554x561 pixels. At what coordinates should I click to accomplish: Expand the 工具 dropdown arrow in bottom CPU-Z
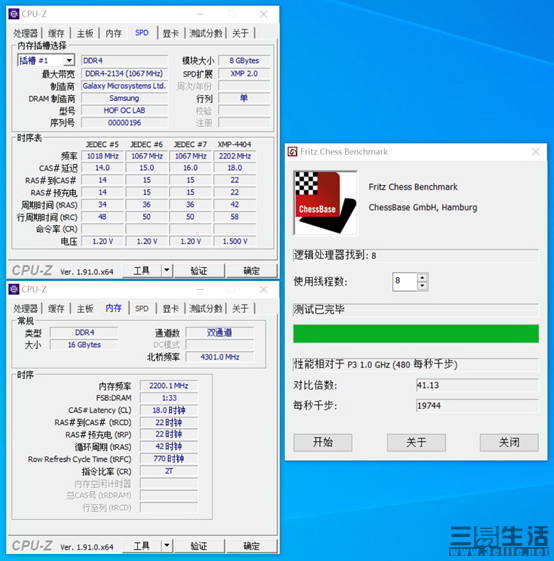(x=166, y=546)
